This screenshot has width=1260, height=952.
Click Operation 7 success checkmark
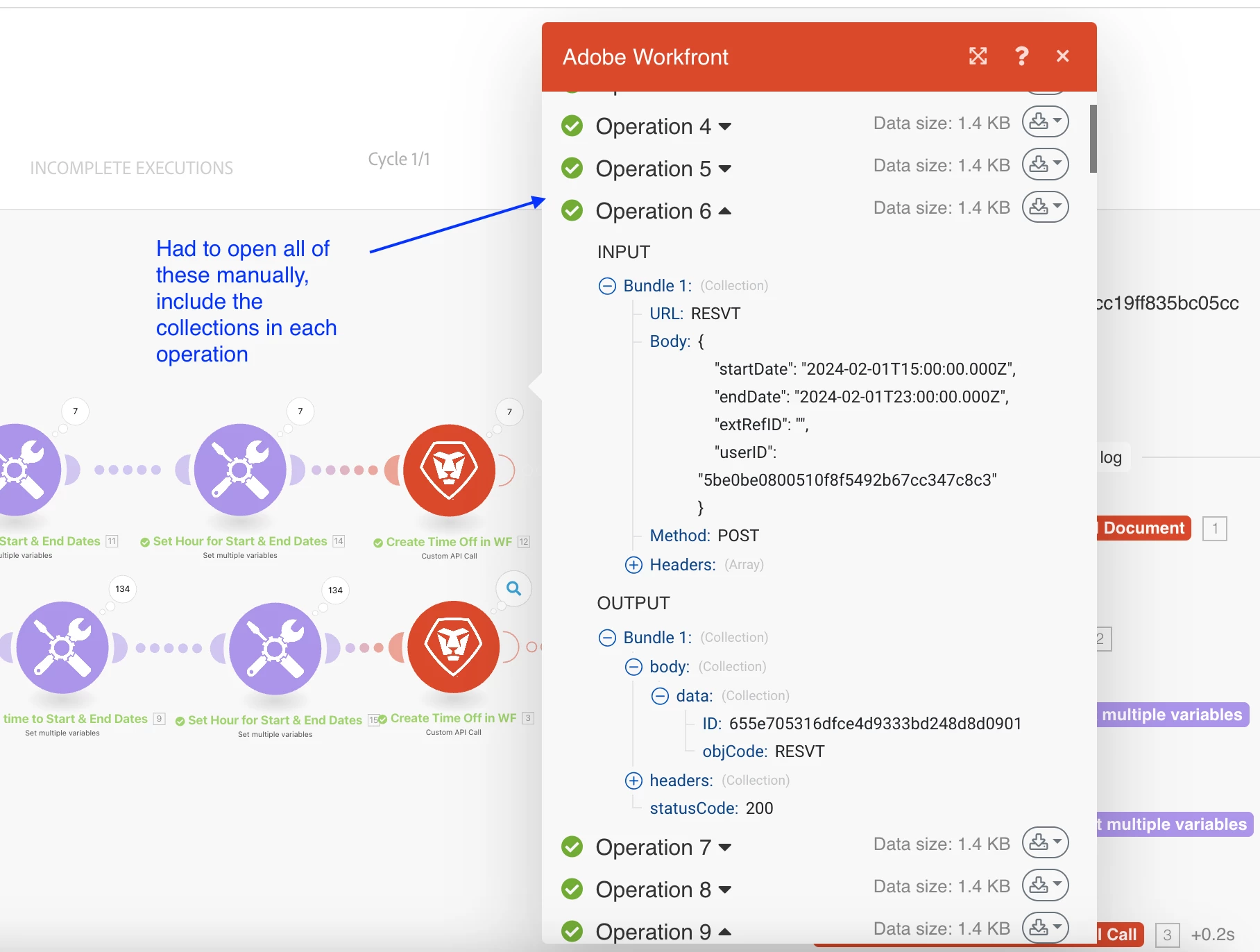tap(572, 847)
